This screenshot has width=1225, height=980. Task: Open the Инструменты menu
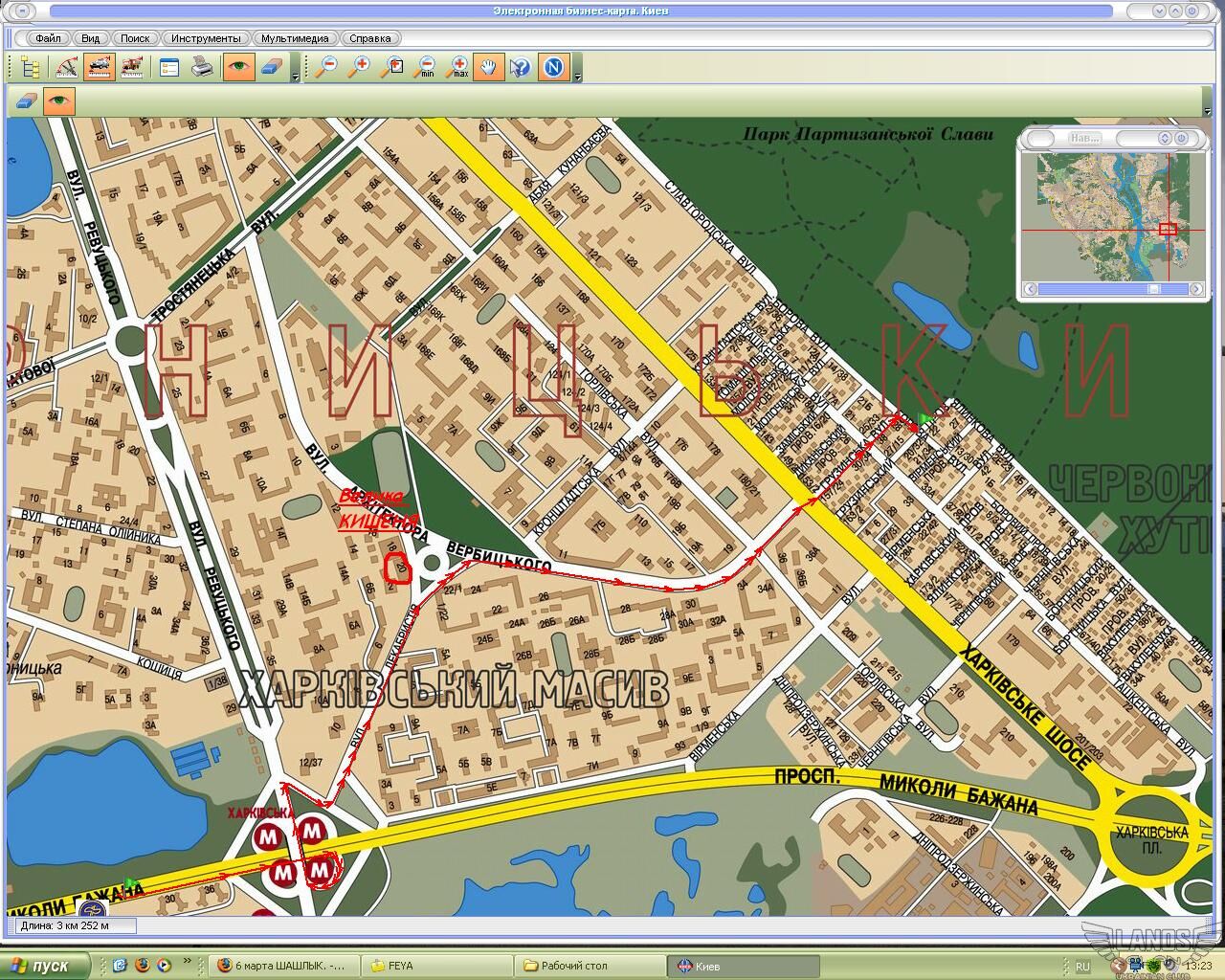[206, 38]
